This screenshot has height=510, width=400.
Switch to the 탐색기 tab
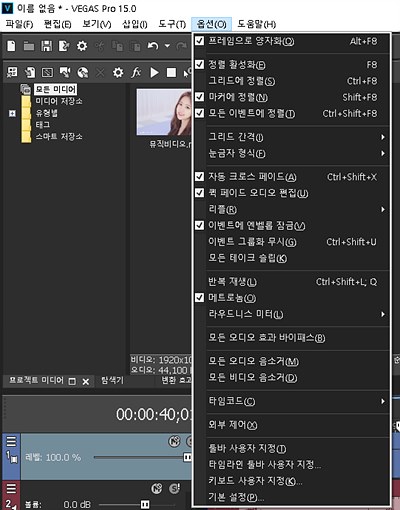click(112, 380)
